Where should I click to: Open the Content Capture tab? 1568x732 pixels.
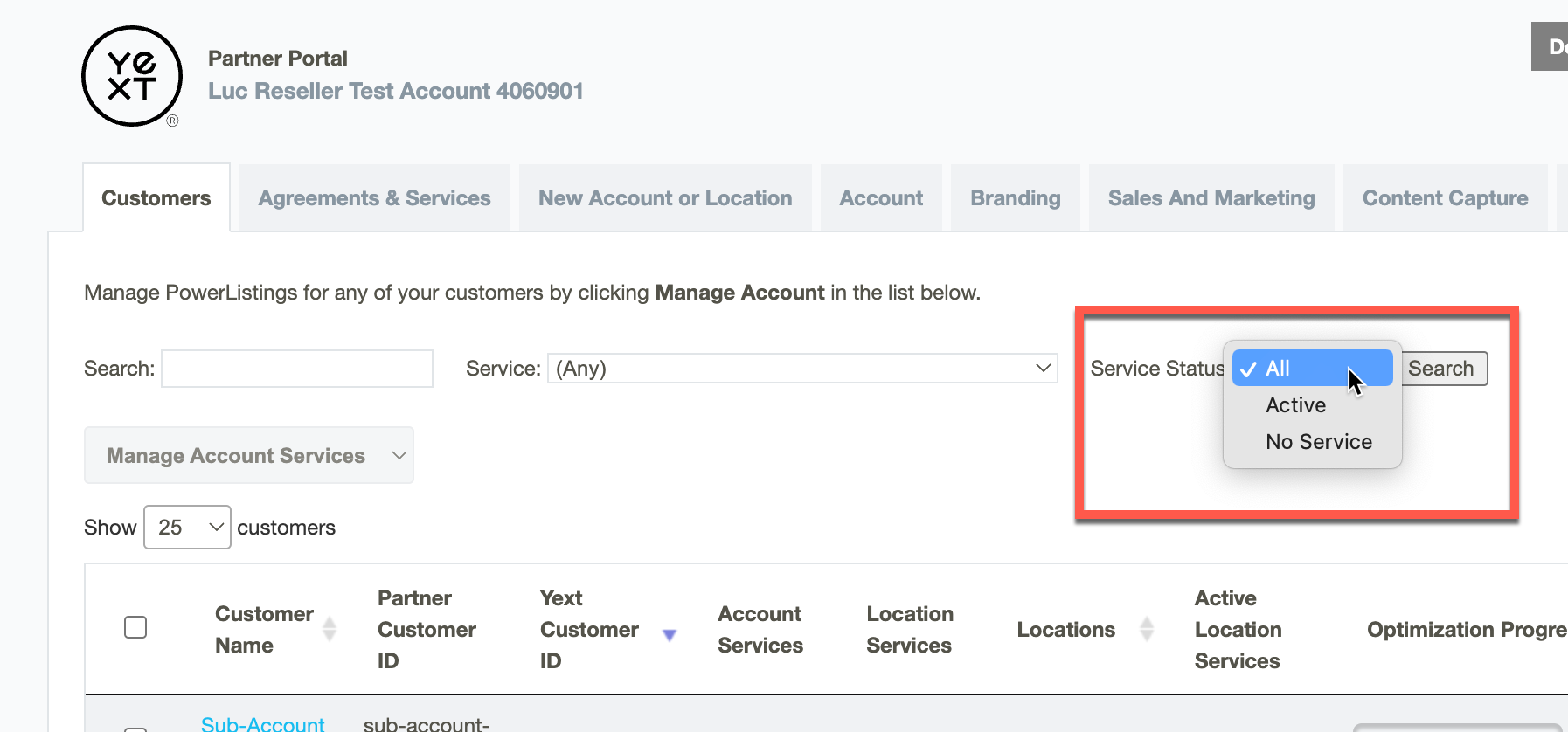click(x=1446, y=198)
